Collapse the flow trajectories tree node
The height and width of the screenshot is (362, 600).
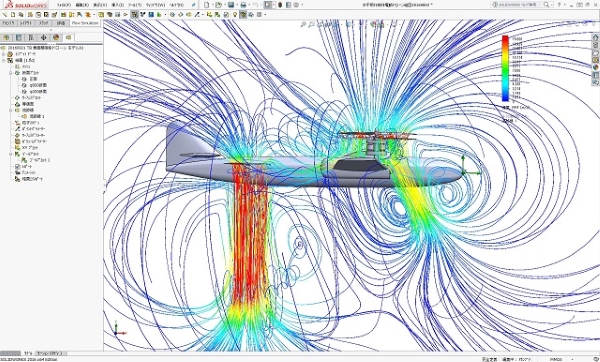[11, 110]
